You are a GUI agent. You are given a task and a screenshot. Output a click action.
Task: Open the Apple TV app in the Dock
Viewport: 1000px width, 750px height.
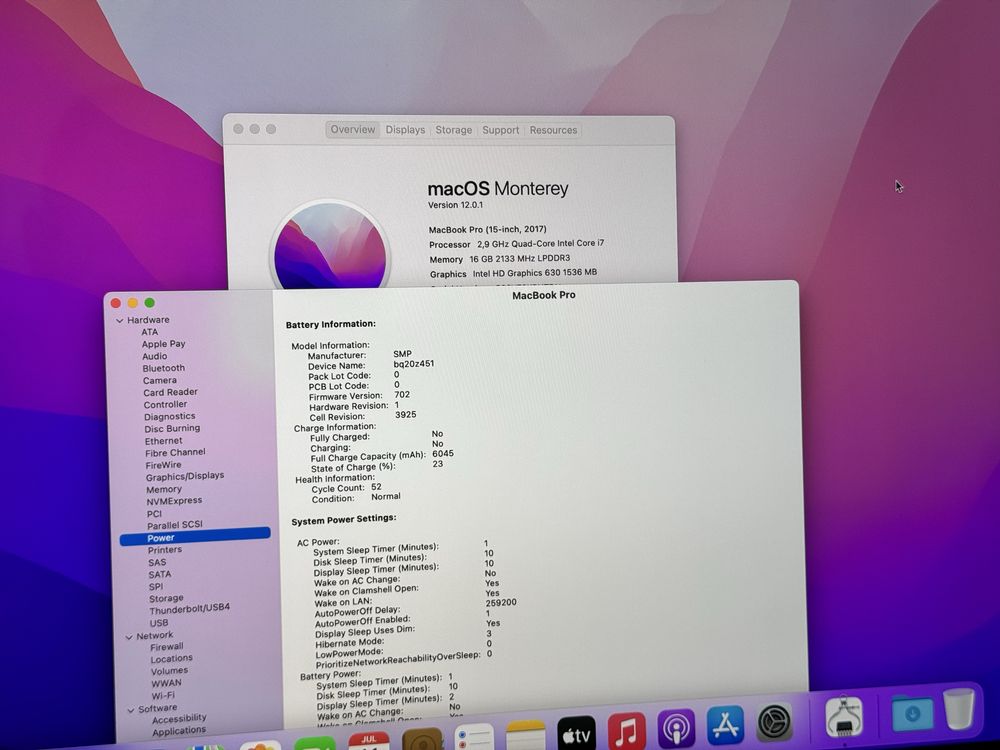click(577, 734)
